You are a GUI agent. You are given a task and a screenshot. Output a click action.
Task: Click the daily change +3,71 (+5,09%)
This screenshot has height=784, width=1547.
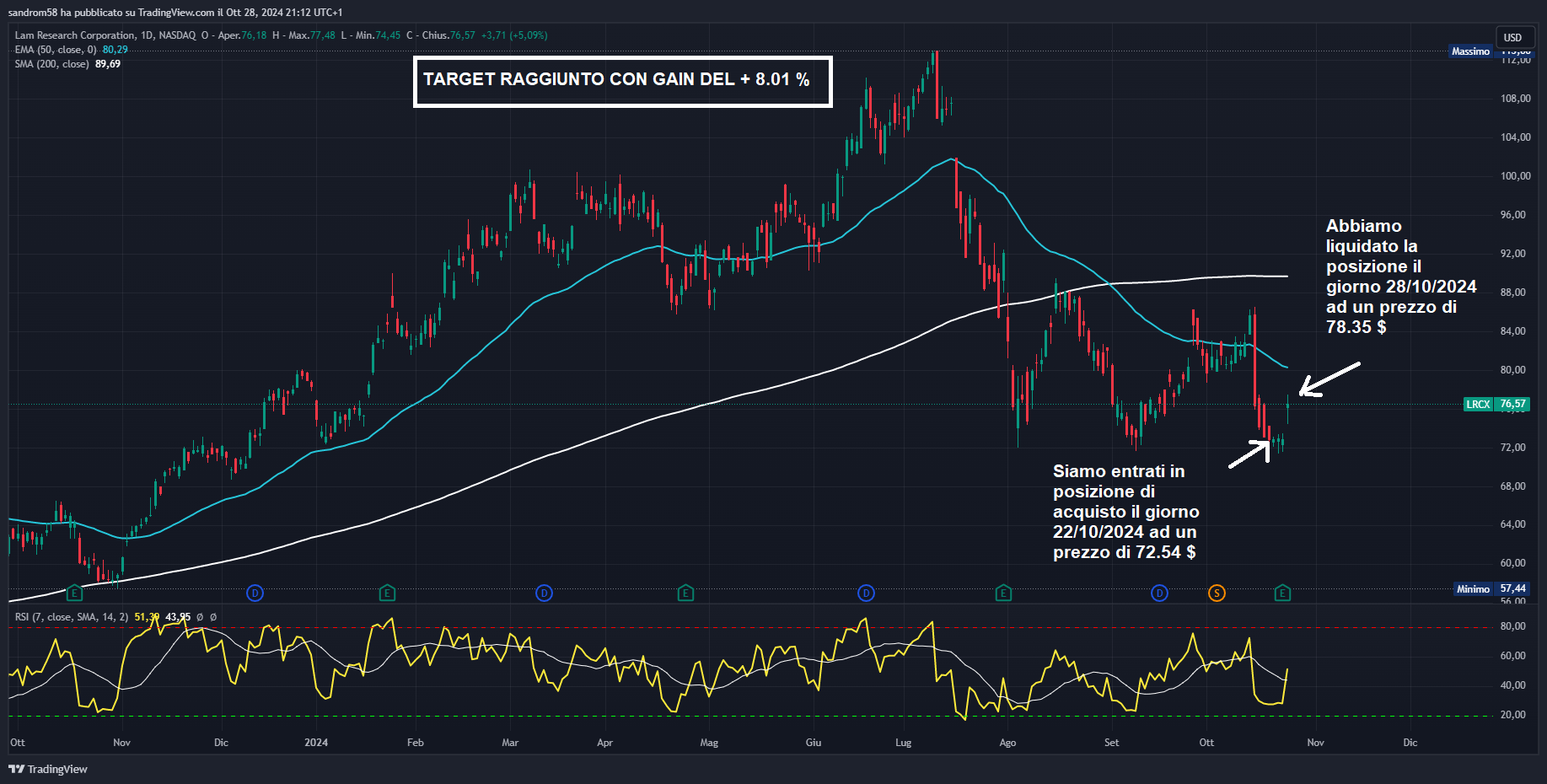click(x=514, y=35)
